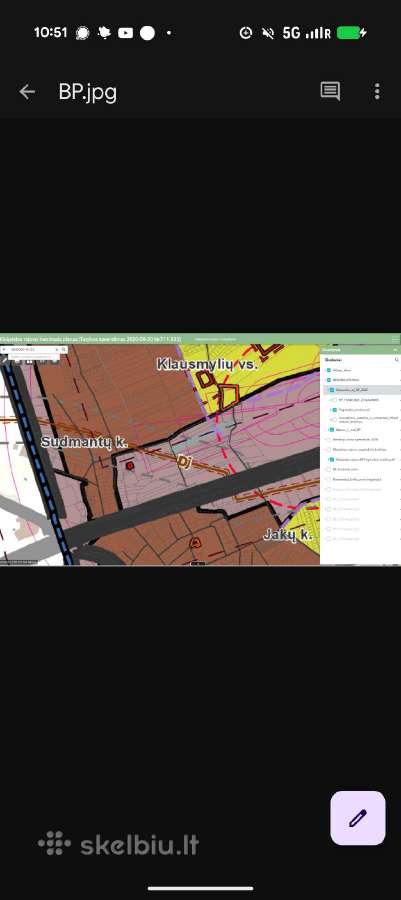Screen dimensions: 401x900
Task: Open the three-dot more options menu
Action: 377,91
